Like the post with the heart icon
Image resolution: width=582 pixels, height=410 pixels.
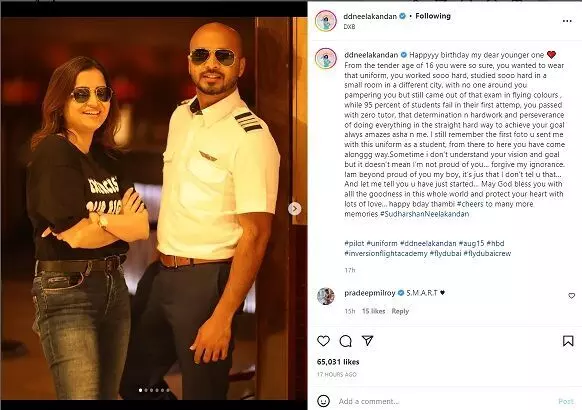323,341
